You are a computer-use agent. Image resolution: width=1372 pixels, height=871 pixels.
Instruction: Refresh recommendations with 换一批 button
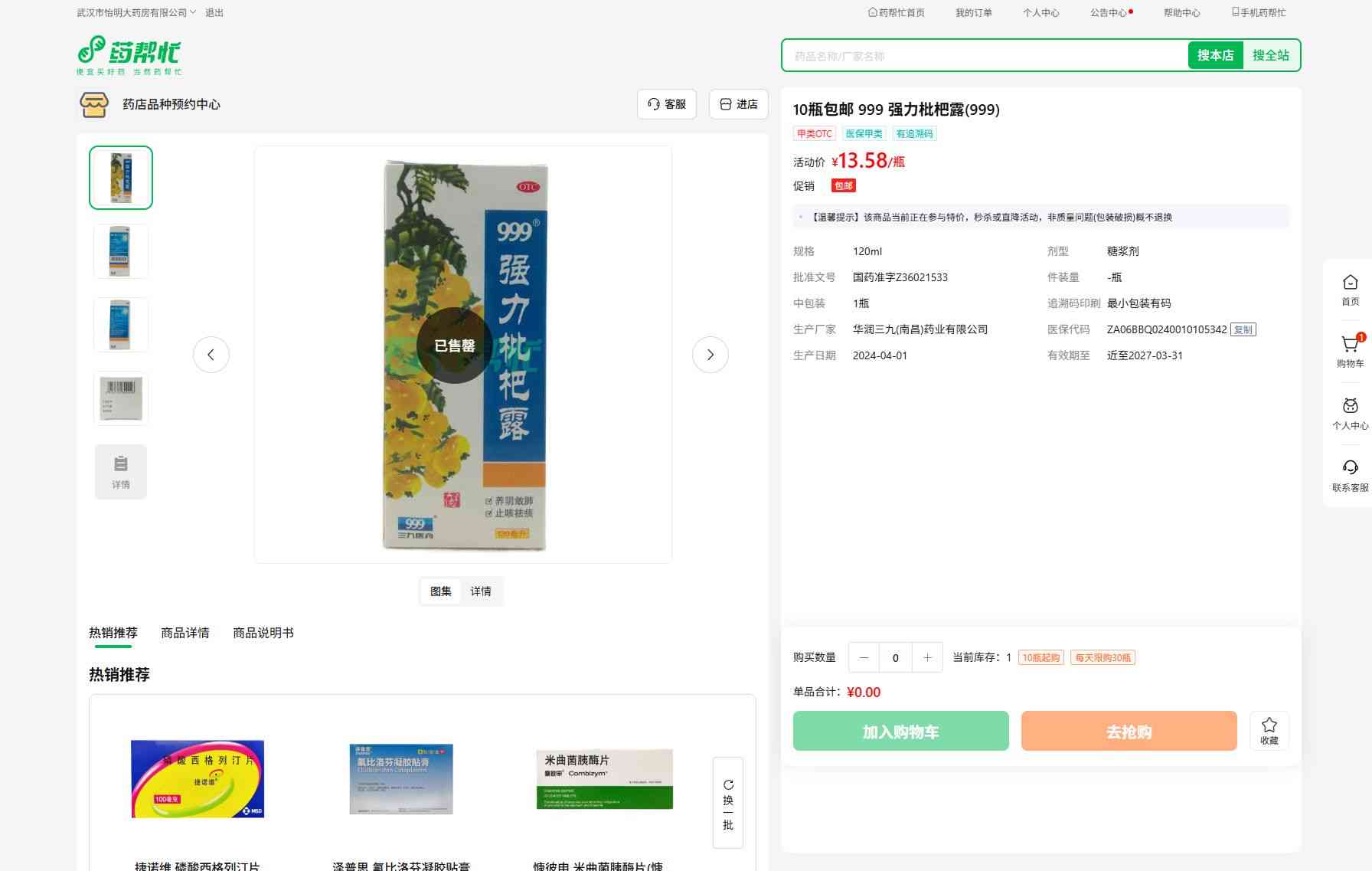coord(728,803)
